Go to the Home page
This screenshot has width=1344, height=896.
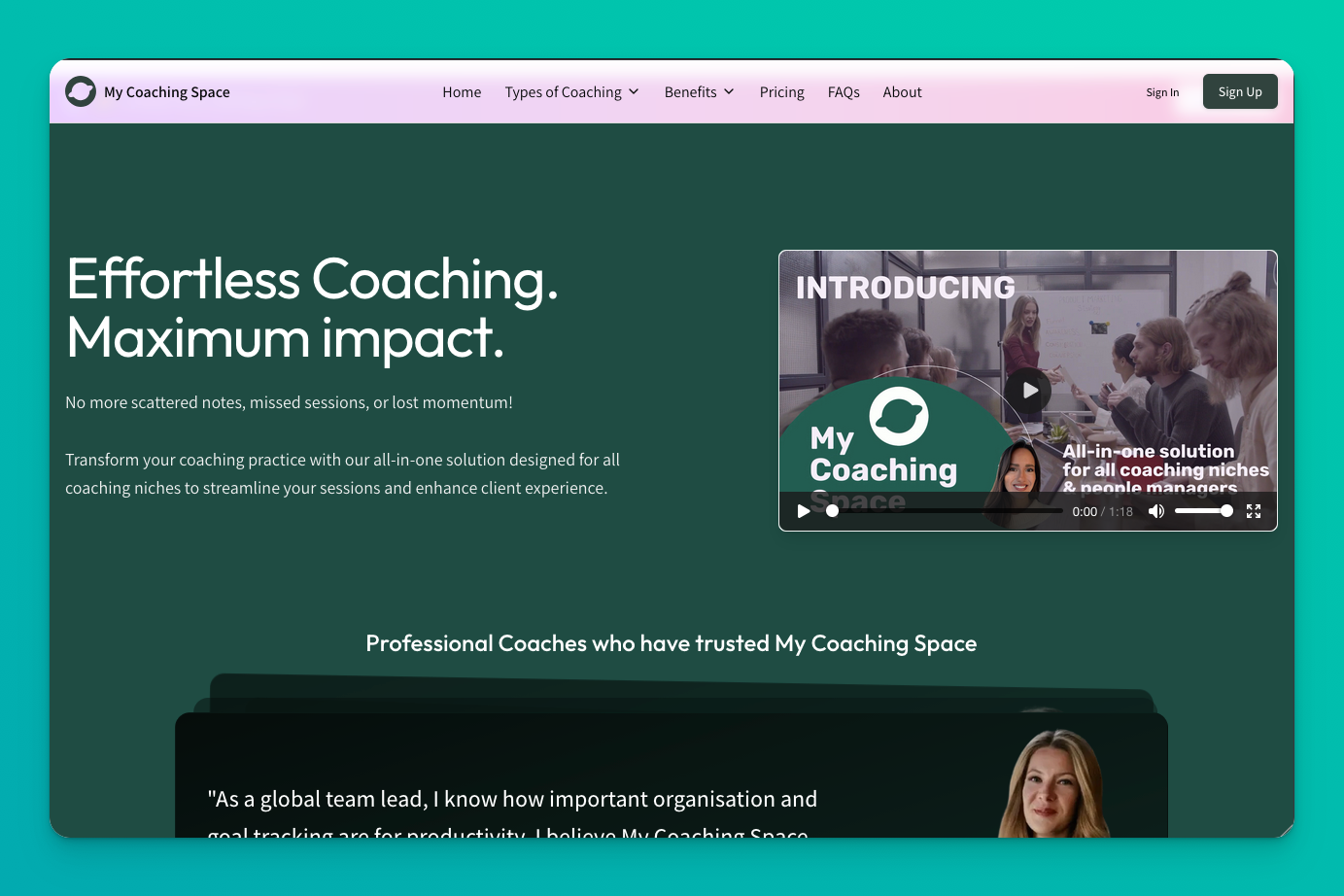click(462, 92)
